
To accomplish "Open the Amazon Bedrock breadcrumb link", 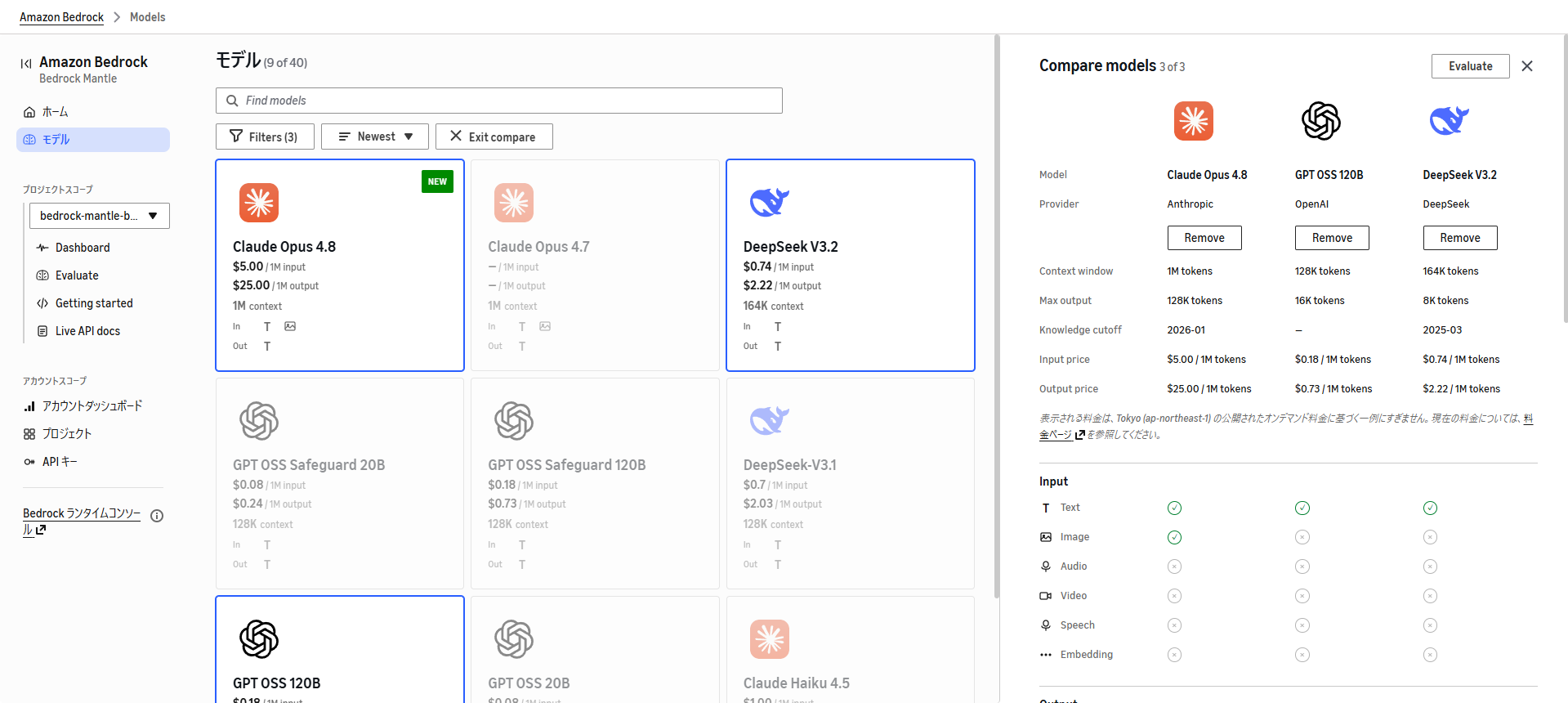I will tap(62, 17).
